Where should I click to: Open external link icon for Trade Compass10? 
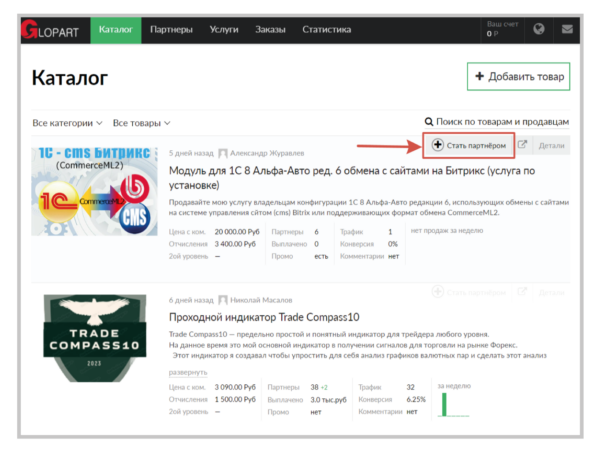(x=522, y=291)
